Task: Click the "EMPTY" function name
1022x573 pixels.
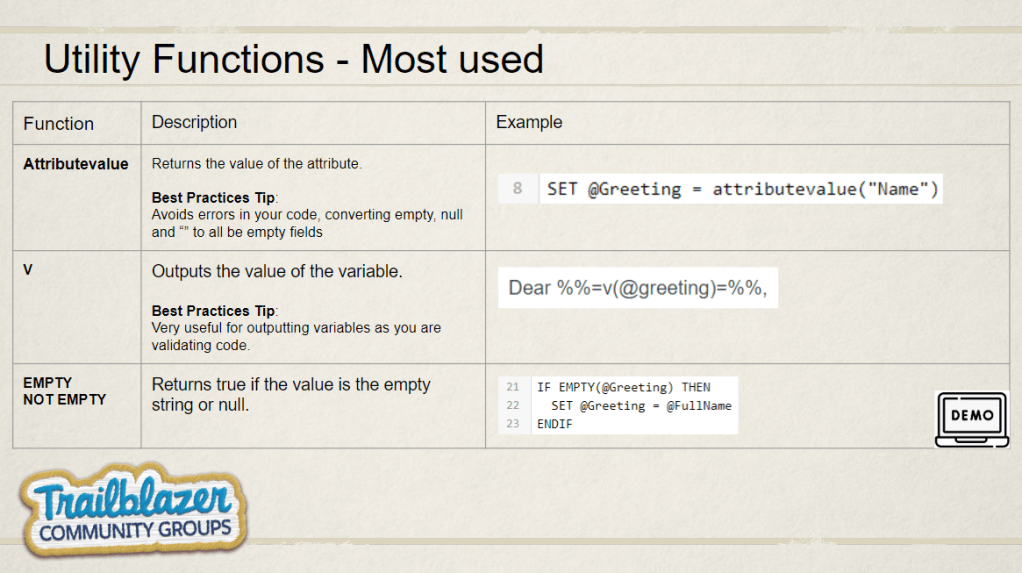Action: (48, 383)
